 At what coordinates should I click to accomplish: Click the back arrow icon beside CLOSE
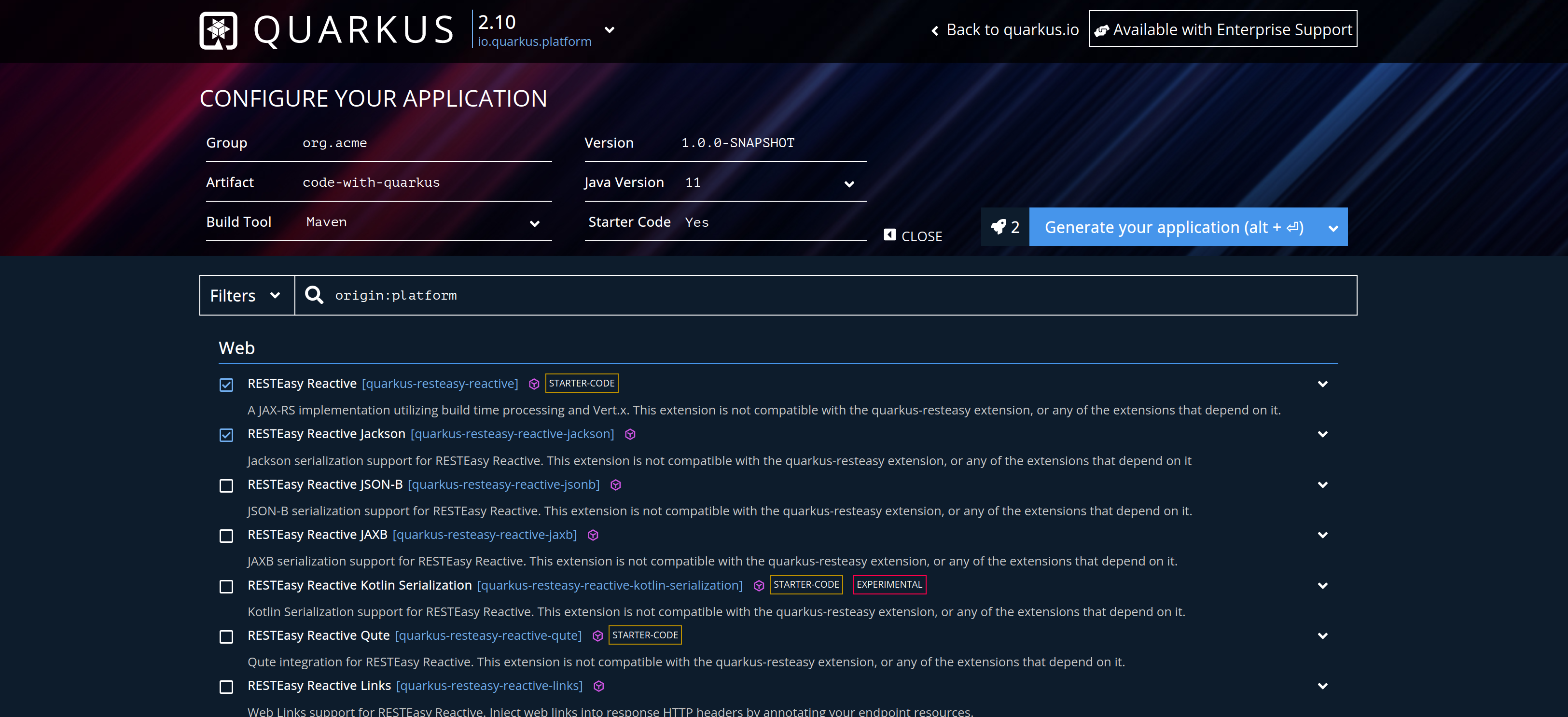tap(890, 234)
